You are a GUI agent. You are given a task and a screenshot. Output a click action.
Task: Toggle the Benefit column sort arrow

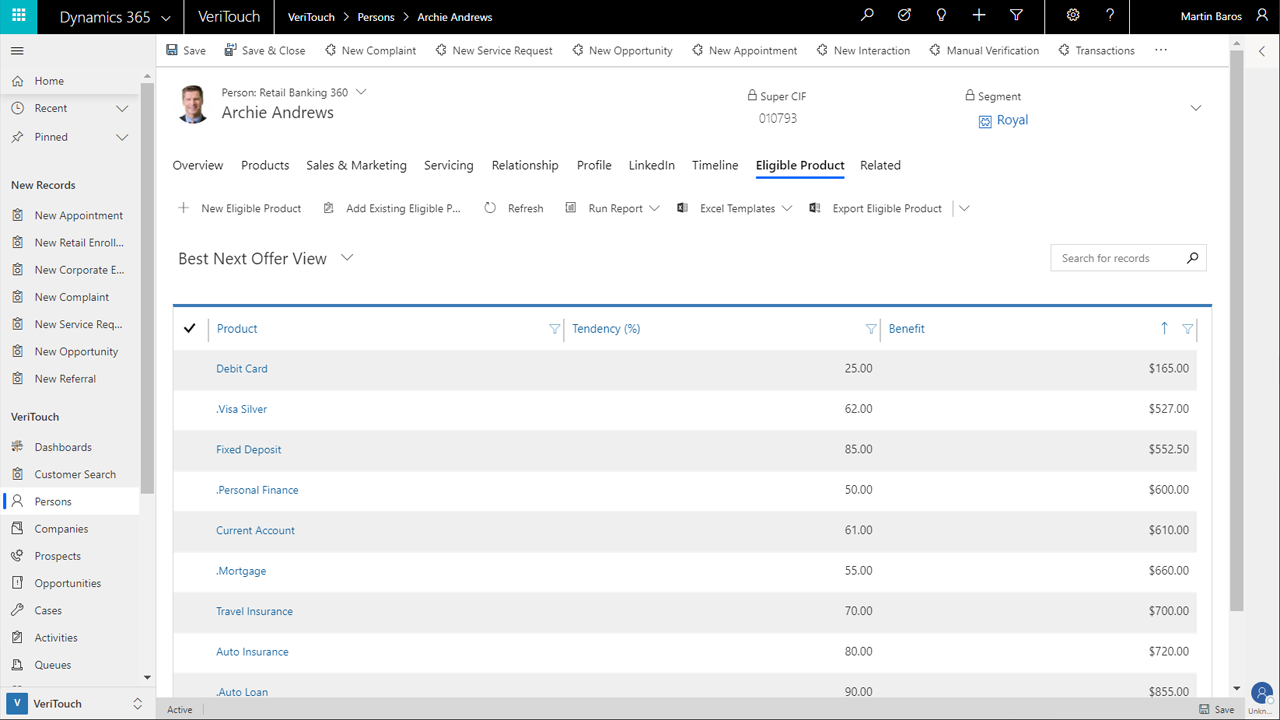point(1164,328)
